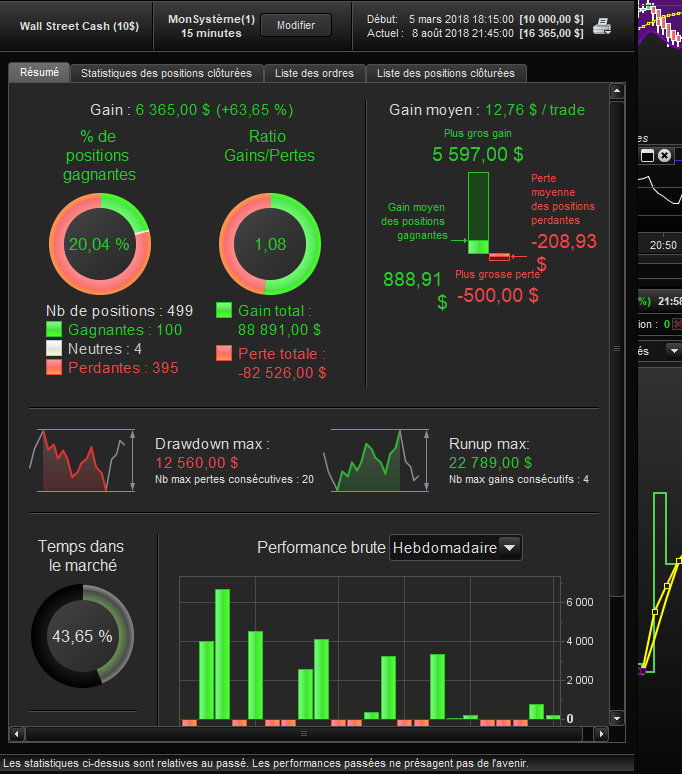Click the Gains/Pertes ratio donut chart
This screenshot has width=682, height=774.
[x=270, y=244]
